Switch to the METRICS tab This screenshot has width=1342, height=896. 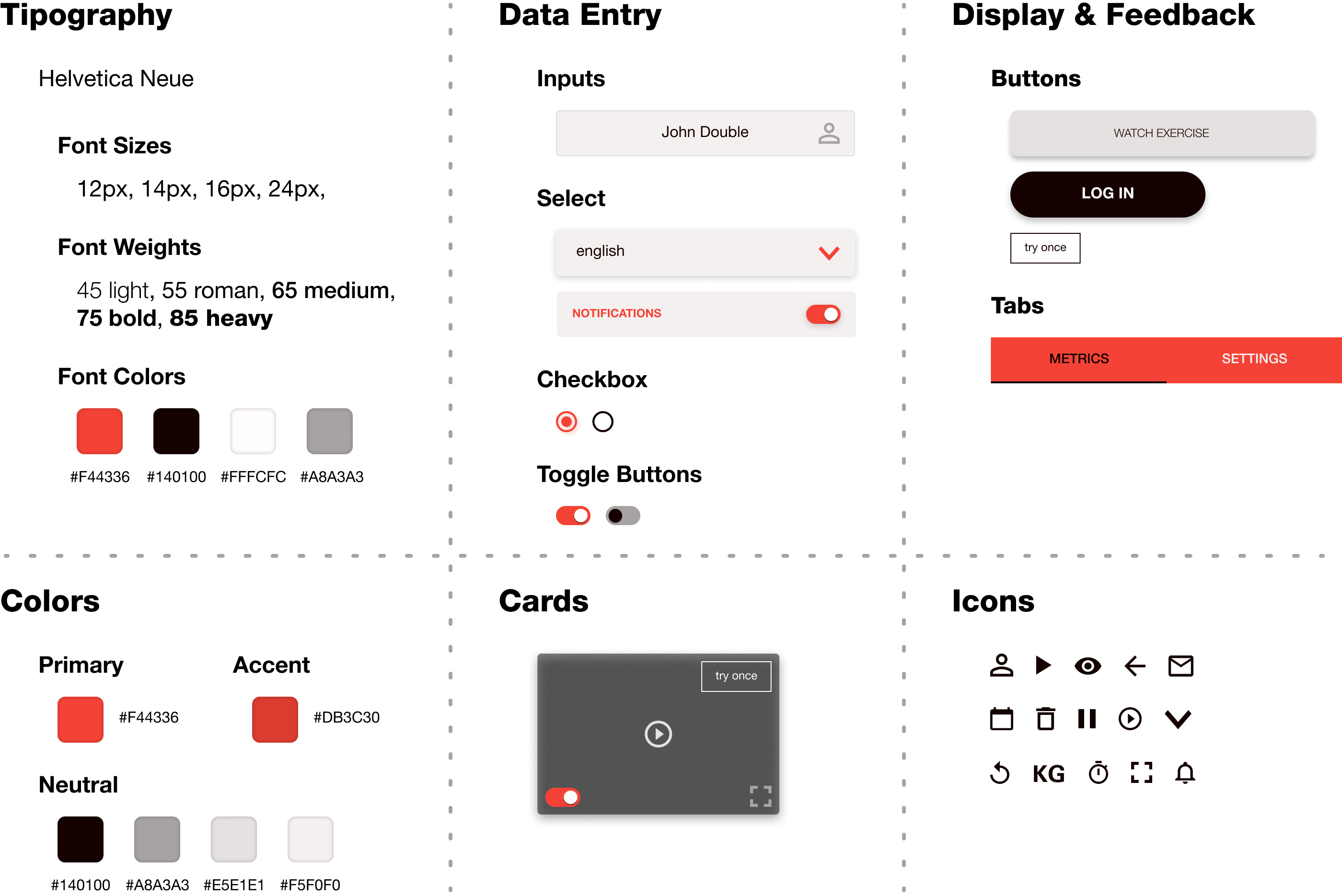click(1079, 358)
